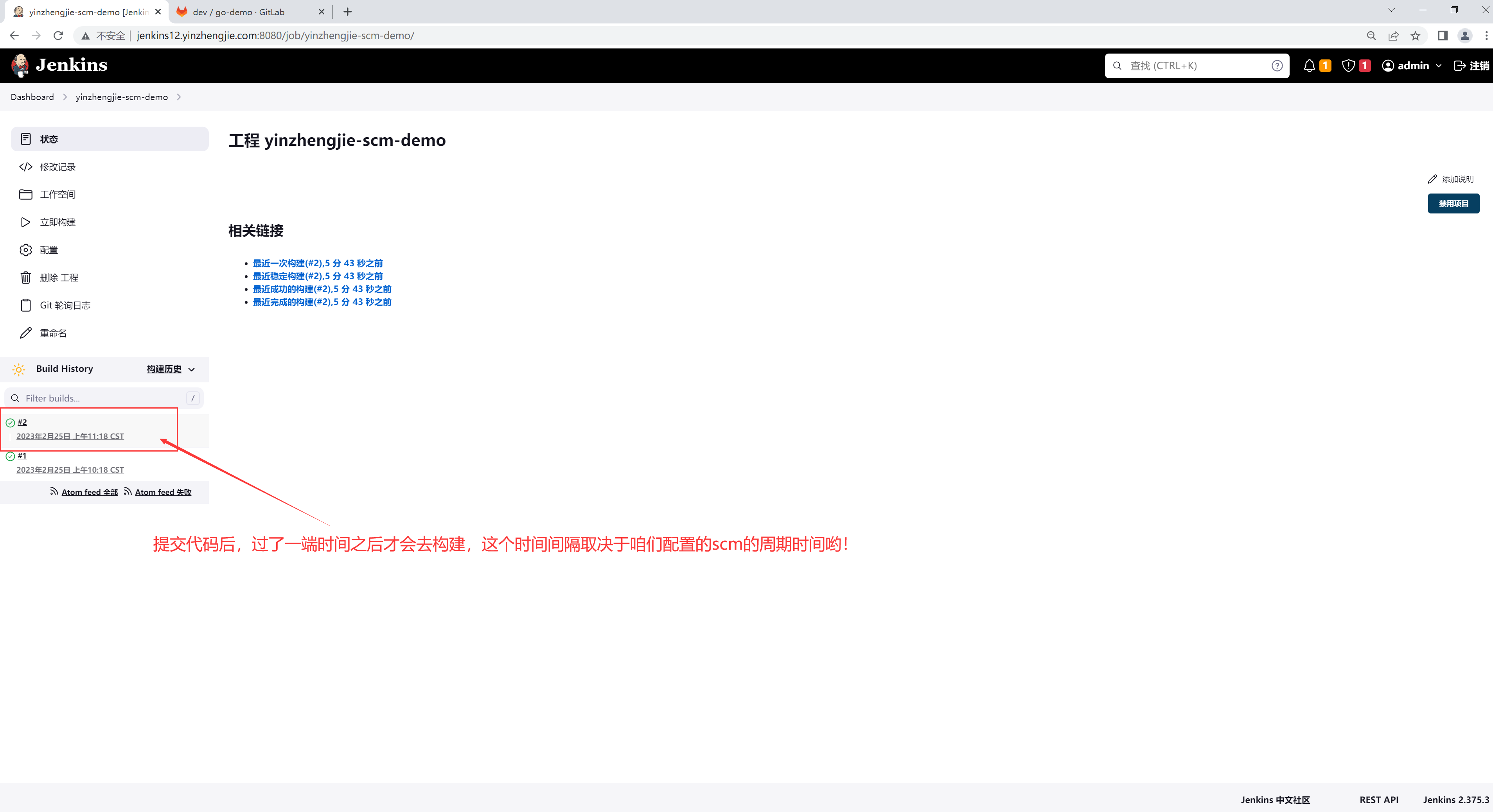
Task: Click the build now play icon
Action: point(25,222)
